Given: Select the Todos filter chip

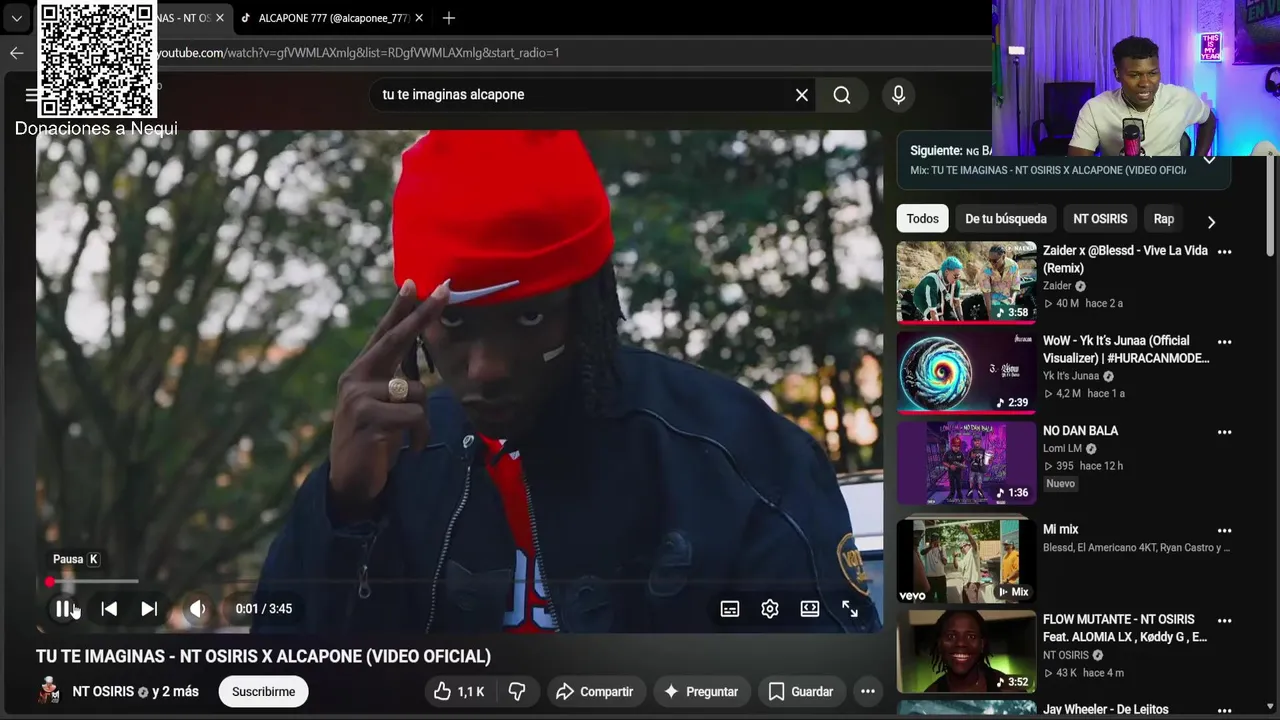Looking at the screenshot, I should point(923,219).
